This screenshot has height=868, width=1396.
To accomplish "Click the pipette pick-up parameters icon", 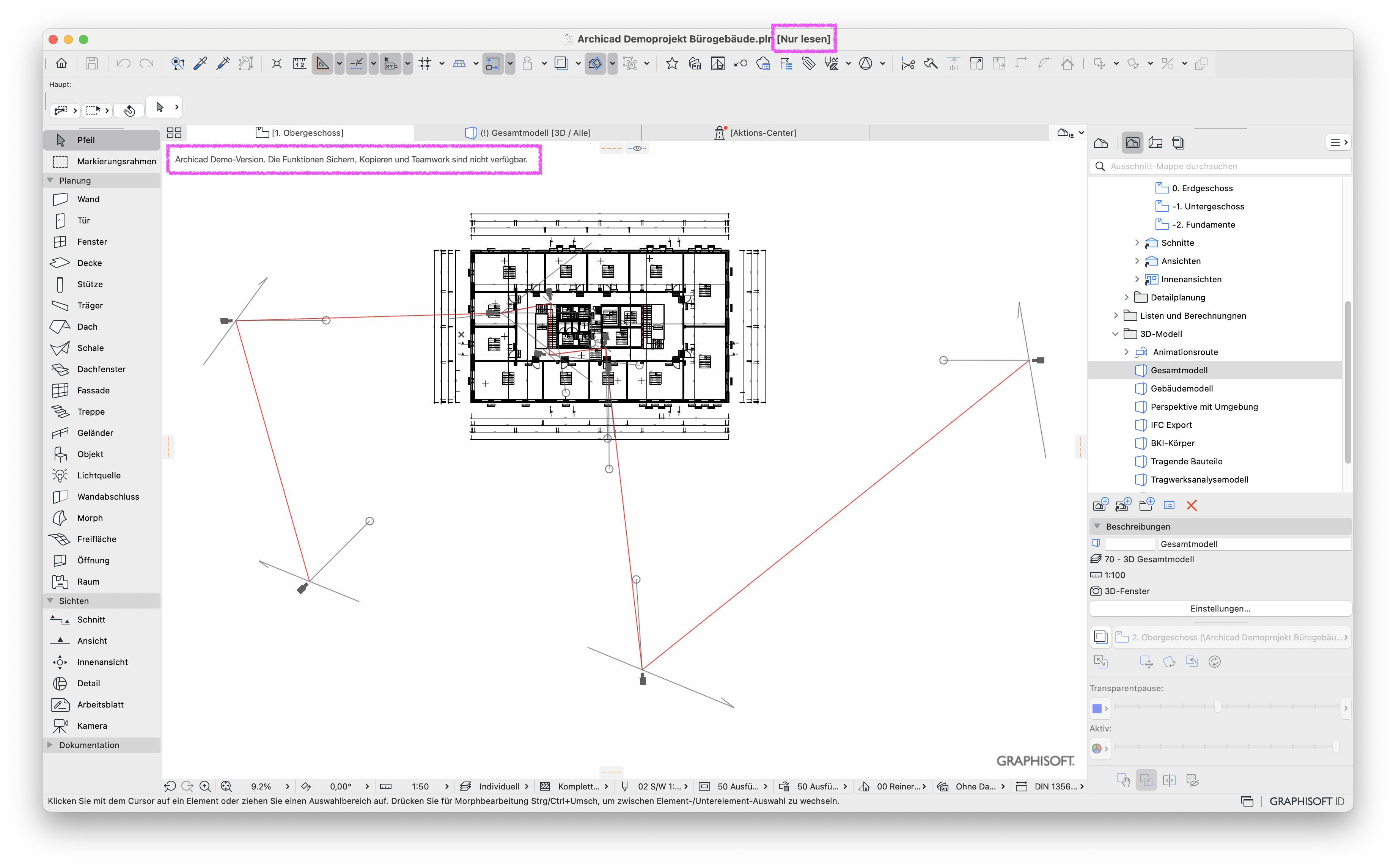I will click(200, 63).
